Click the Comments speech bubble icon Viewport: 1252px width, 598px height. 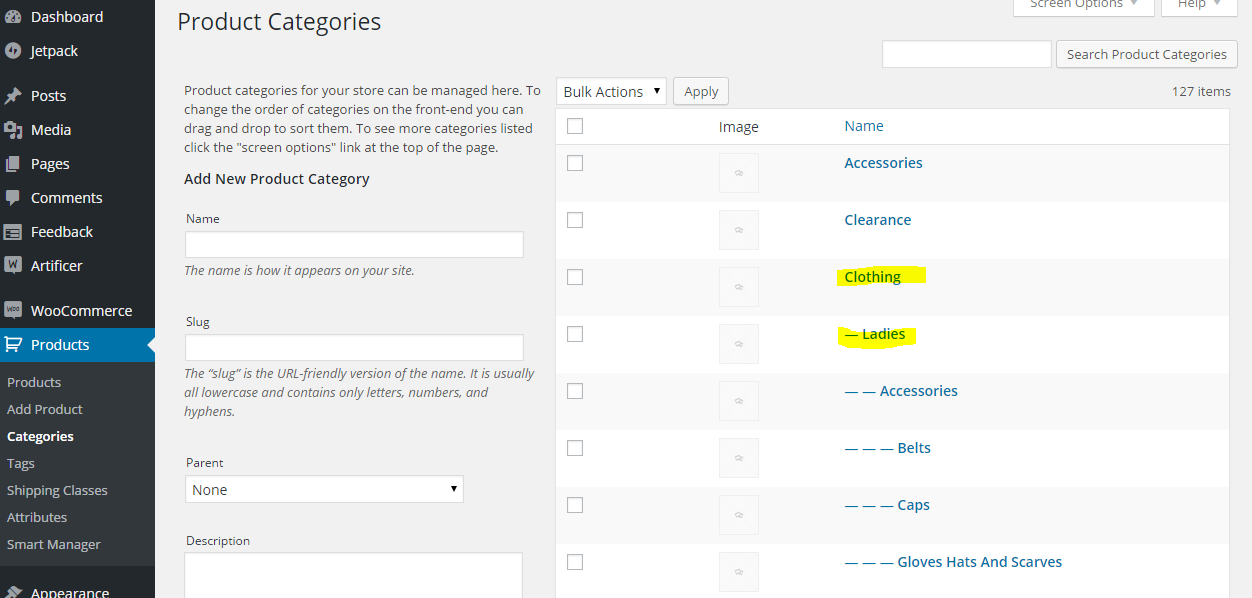click(13, 198)
